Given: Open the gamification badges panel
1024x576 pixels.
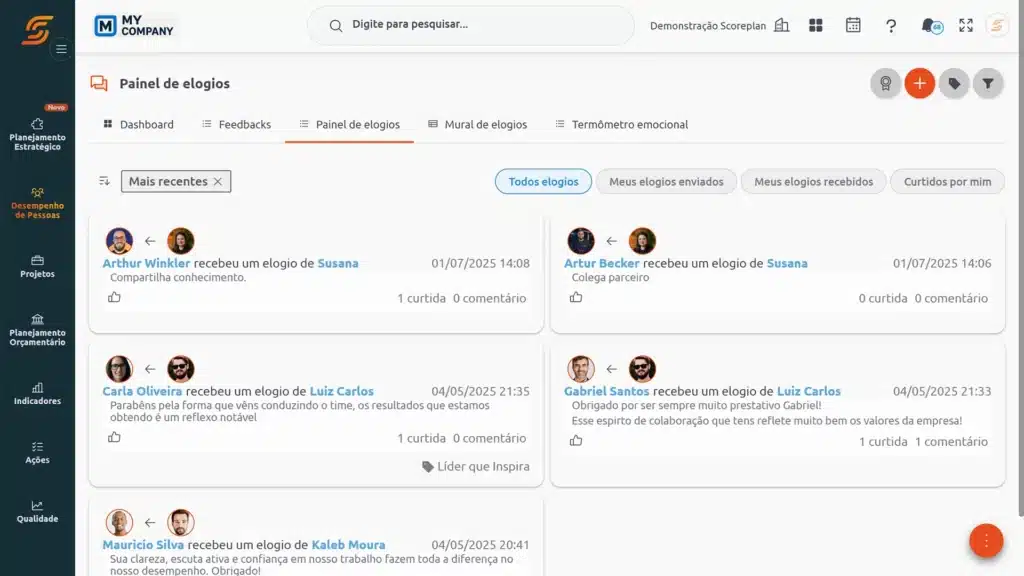Looking at the screenshot, I should [x=886, y=83].
